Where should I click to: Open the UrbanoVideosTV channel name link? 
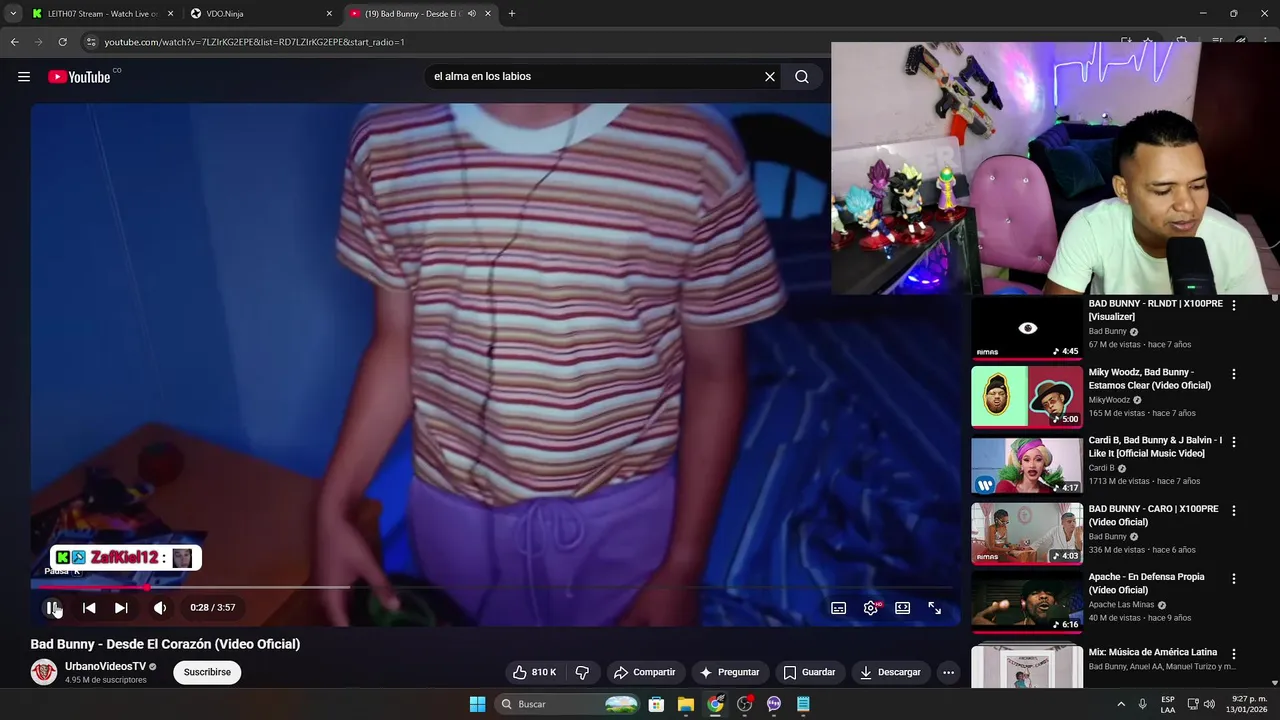coord(105,666)
